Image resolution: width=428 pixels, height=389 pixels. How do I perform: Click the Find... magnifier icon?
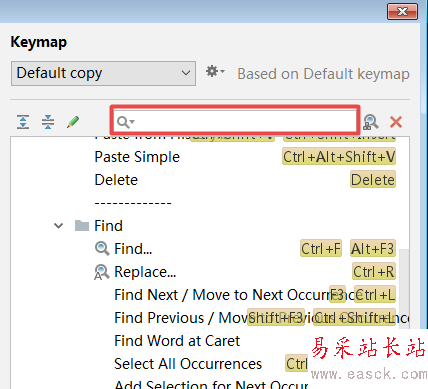coord(102,249)
